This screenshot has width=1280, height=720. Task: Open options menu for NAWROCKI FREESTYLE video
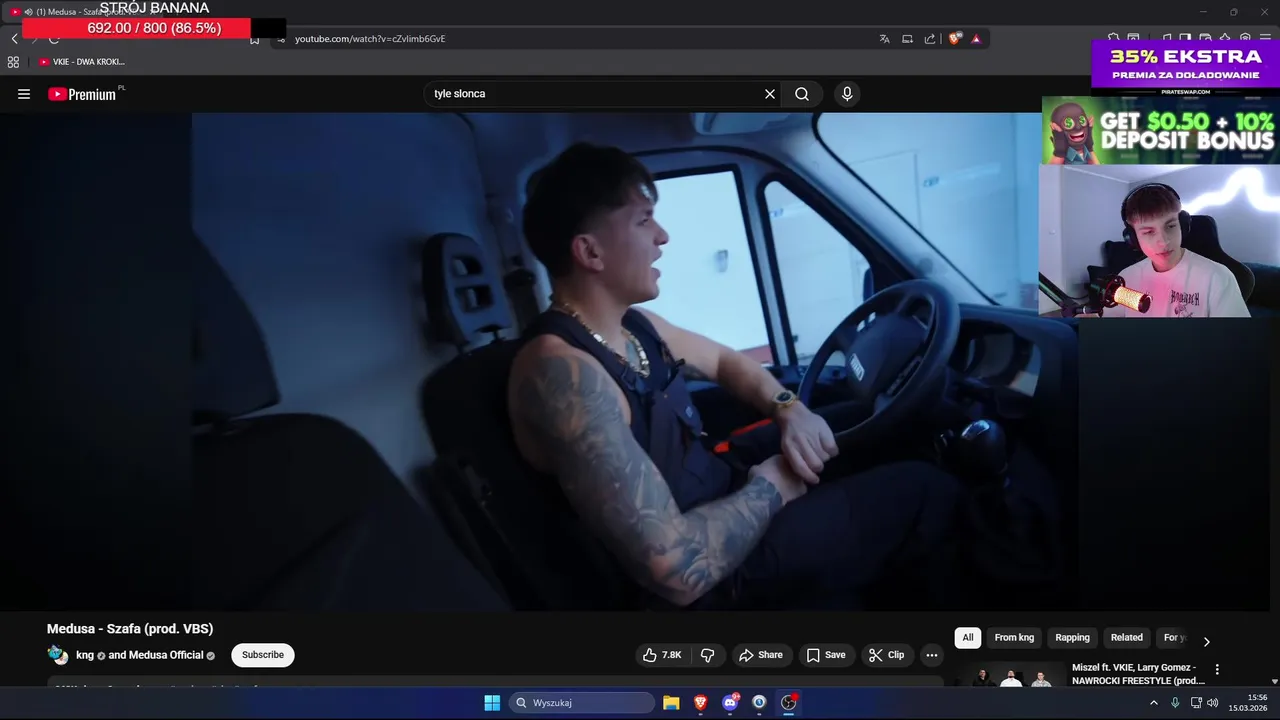coord(1217,669)
